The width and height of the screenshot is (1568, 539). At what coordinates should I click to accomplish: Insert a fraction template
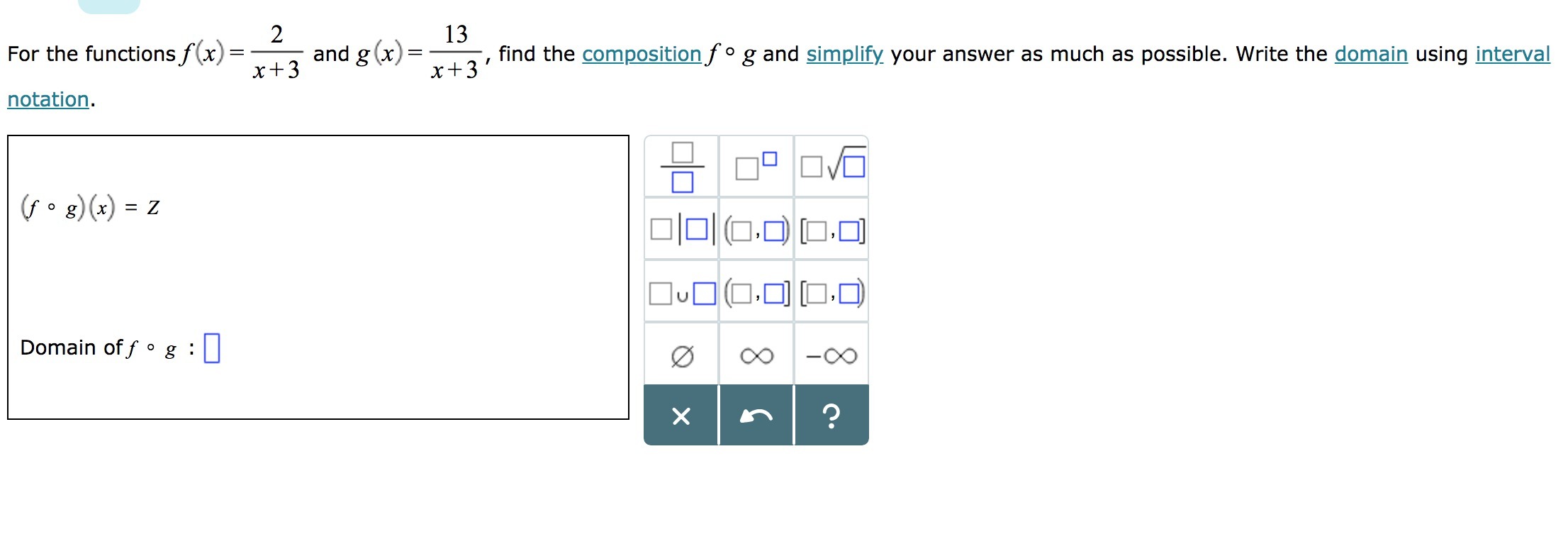681,167
